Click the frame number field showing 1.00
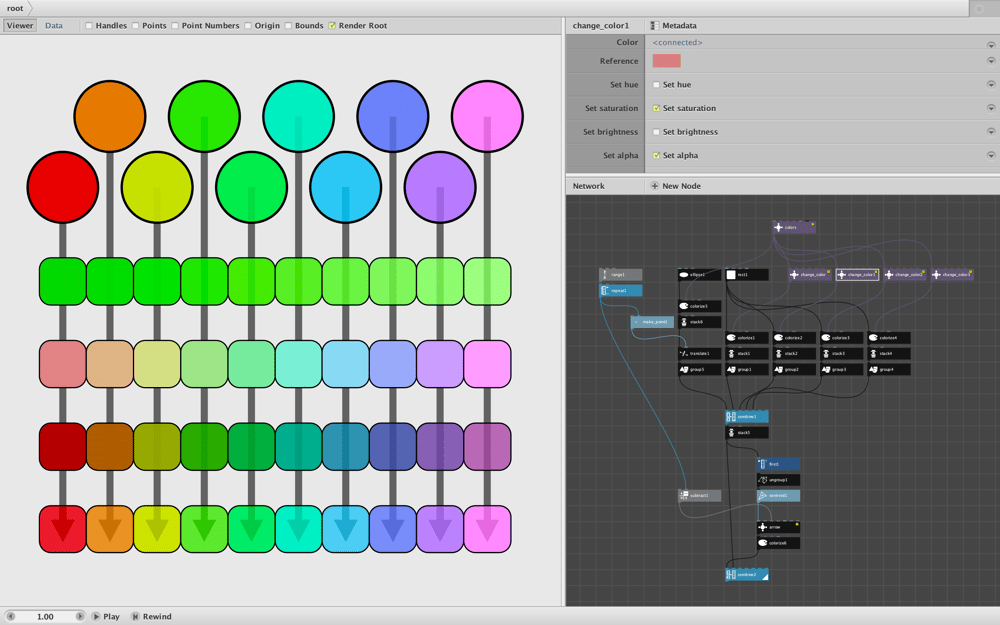 45,617
